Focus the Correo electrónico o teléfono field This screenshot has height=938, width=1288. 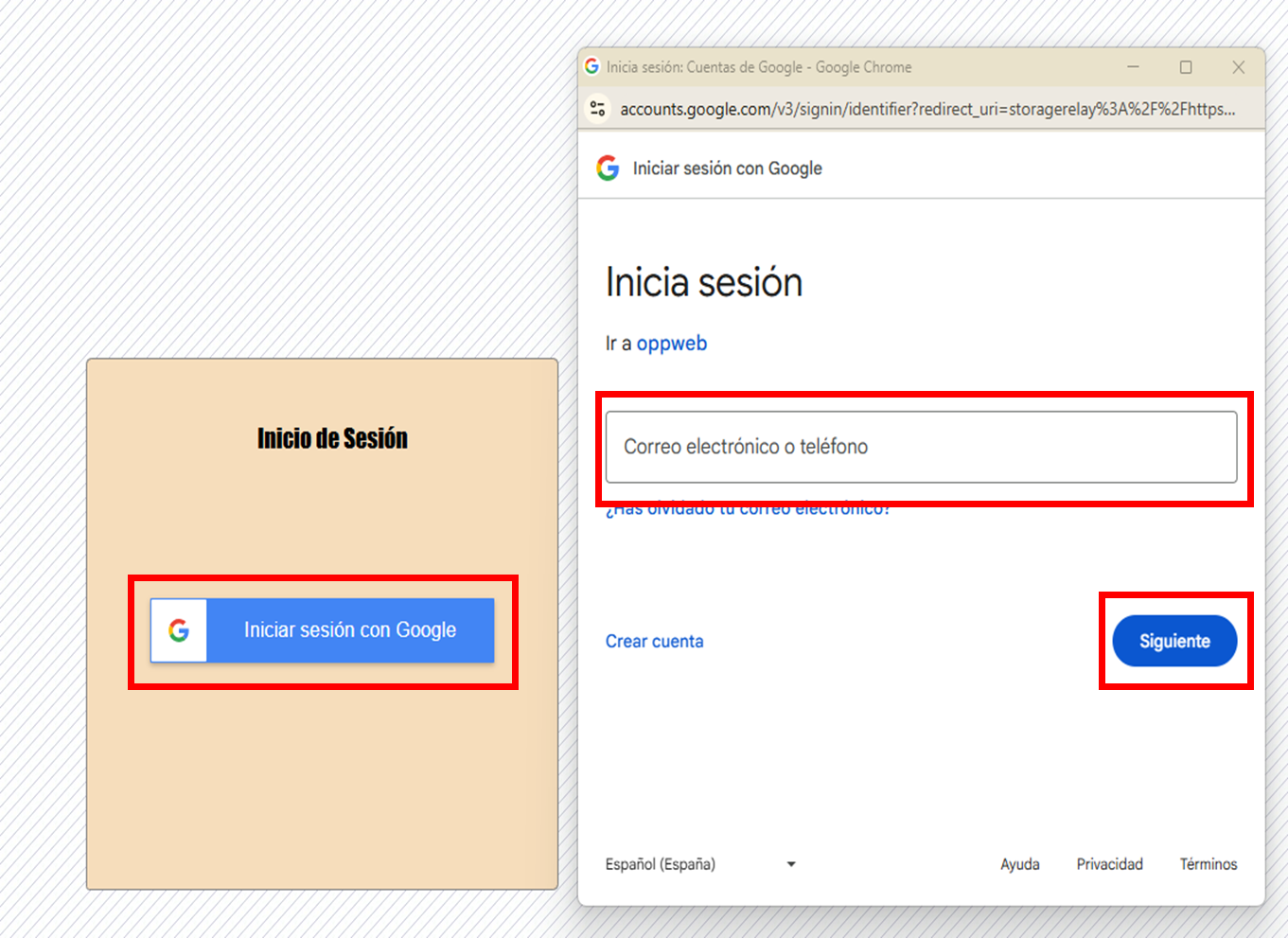point(921,447)
